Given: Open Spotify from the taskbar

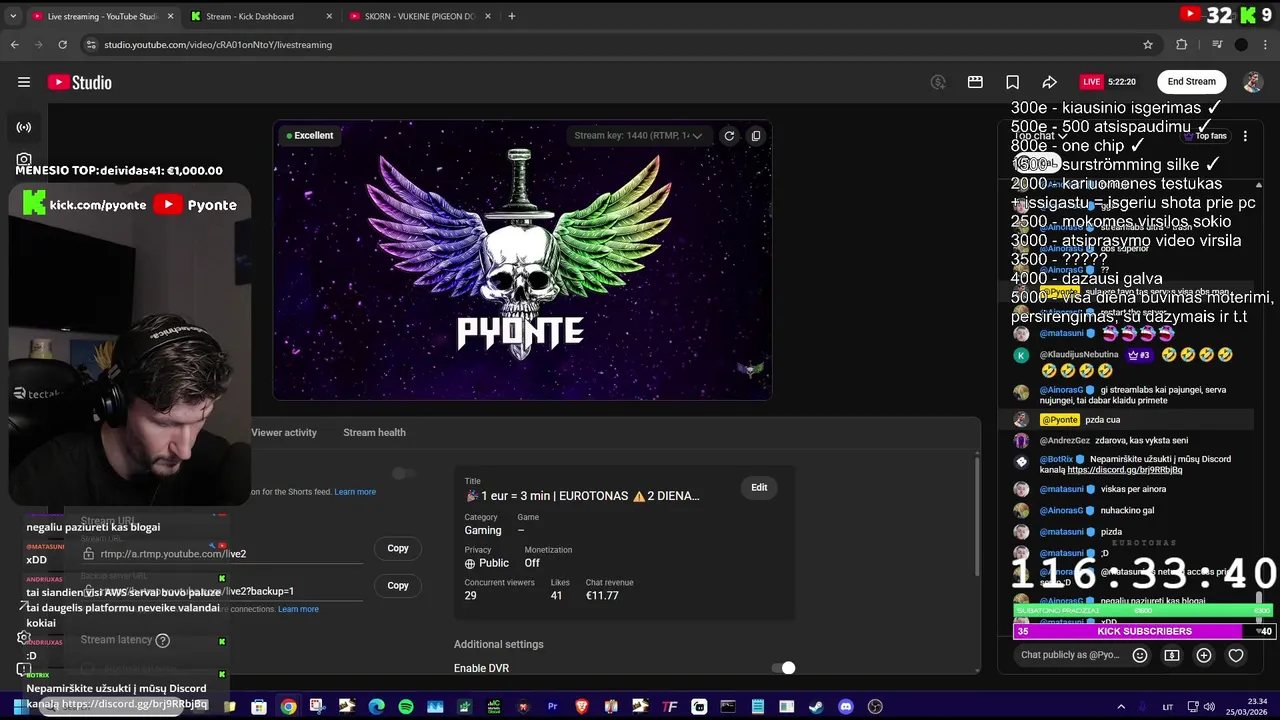Looking at the screenshot, I should coord(405,707).
